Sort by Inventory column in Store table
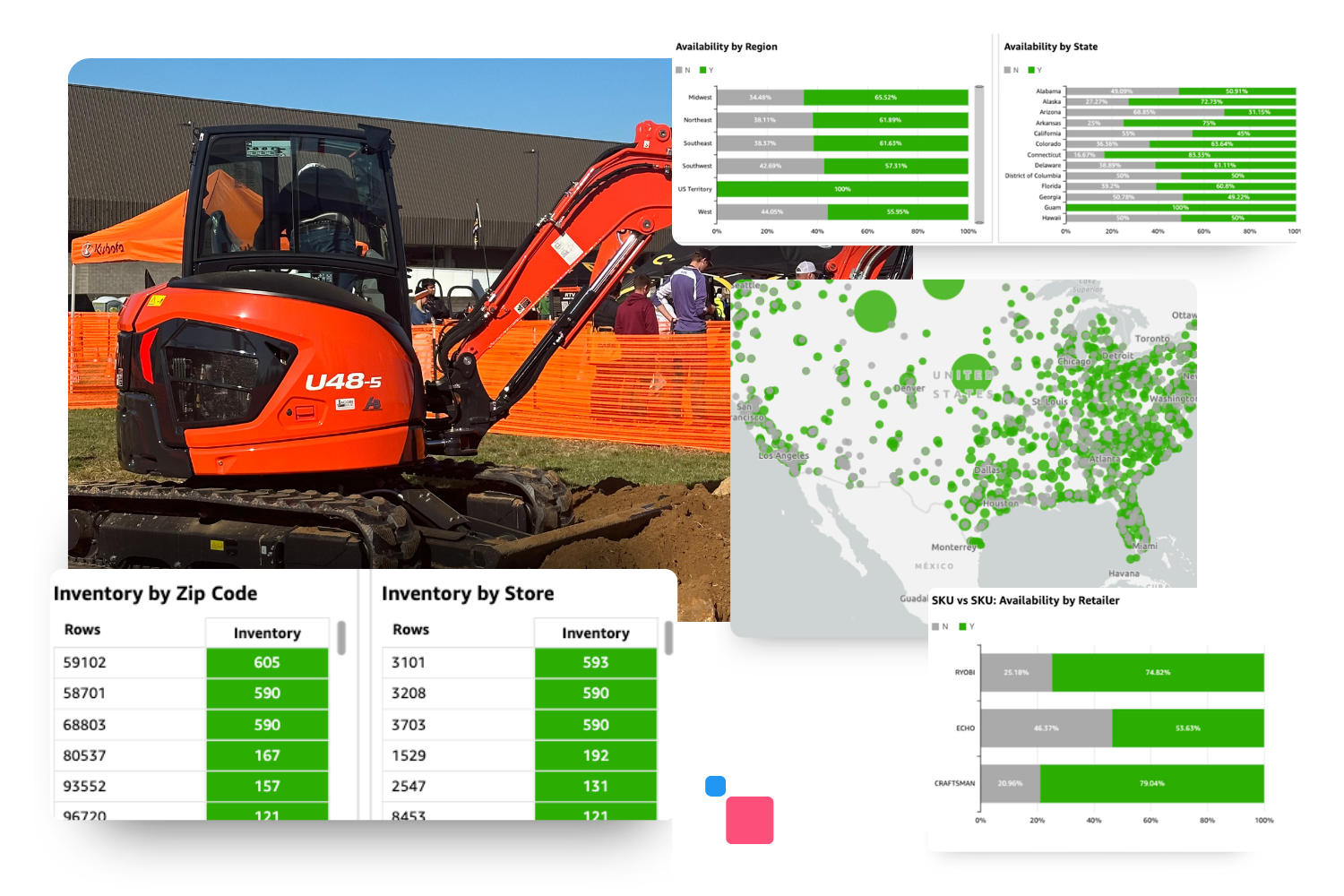 click(595, 633)
